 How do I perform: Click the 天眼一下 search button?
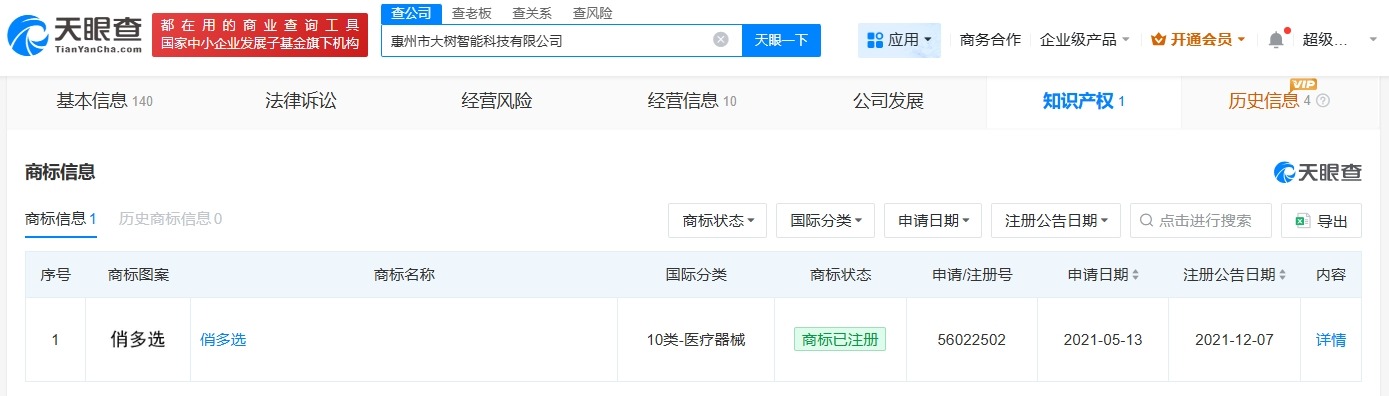(x=781, y=40)
